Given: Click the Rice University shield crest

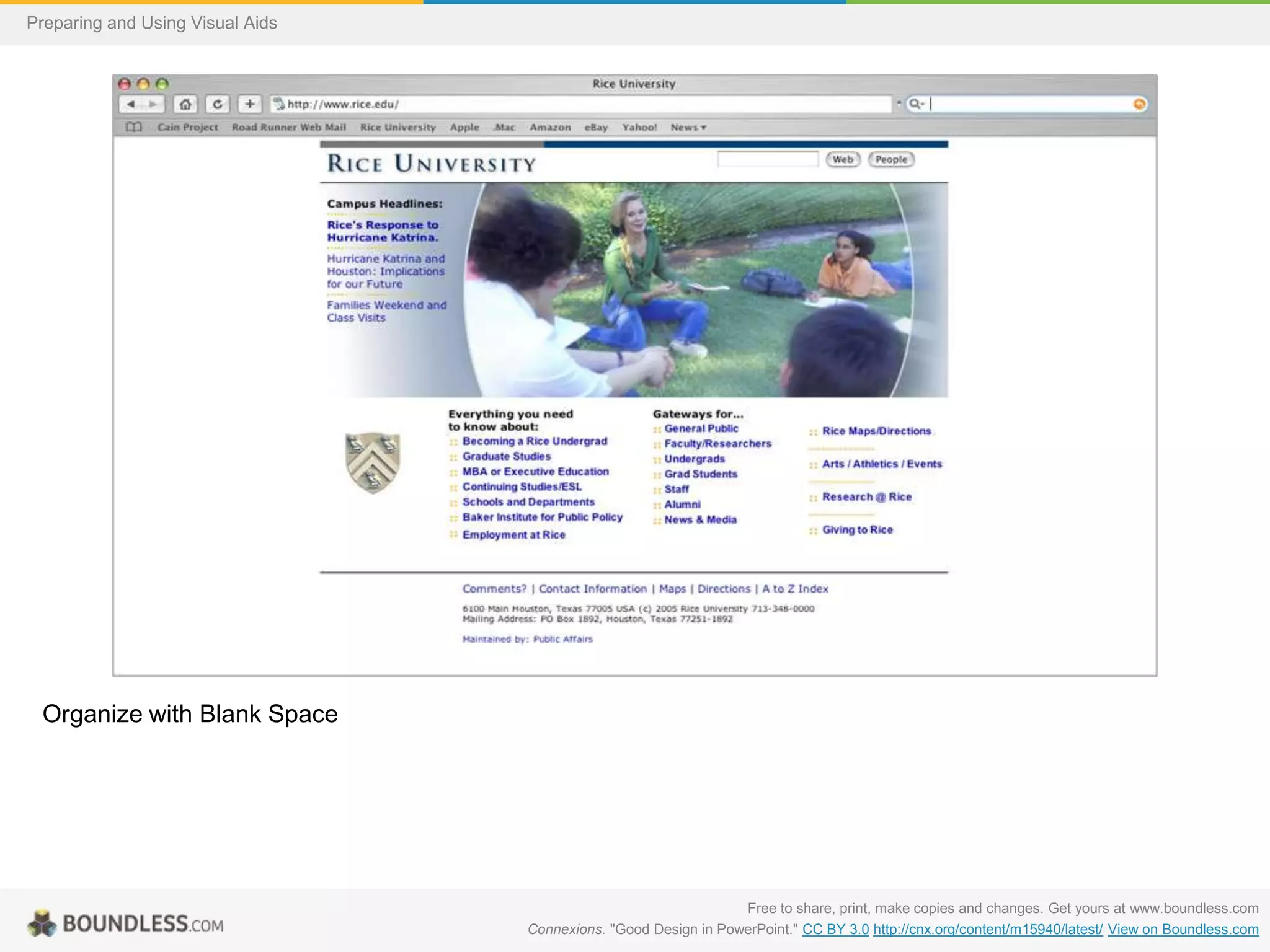Looking at the screenshot, I should (372, 462).
